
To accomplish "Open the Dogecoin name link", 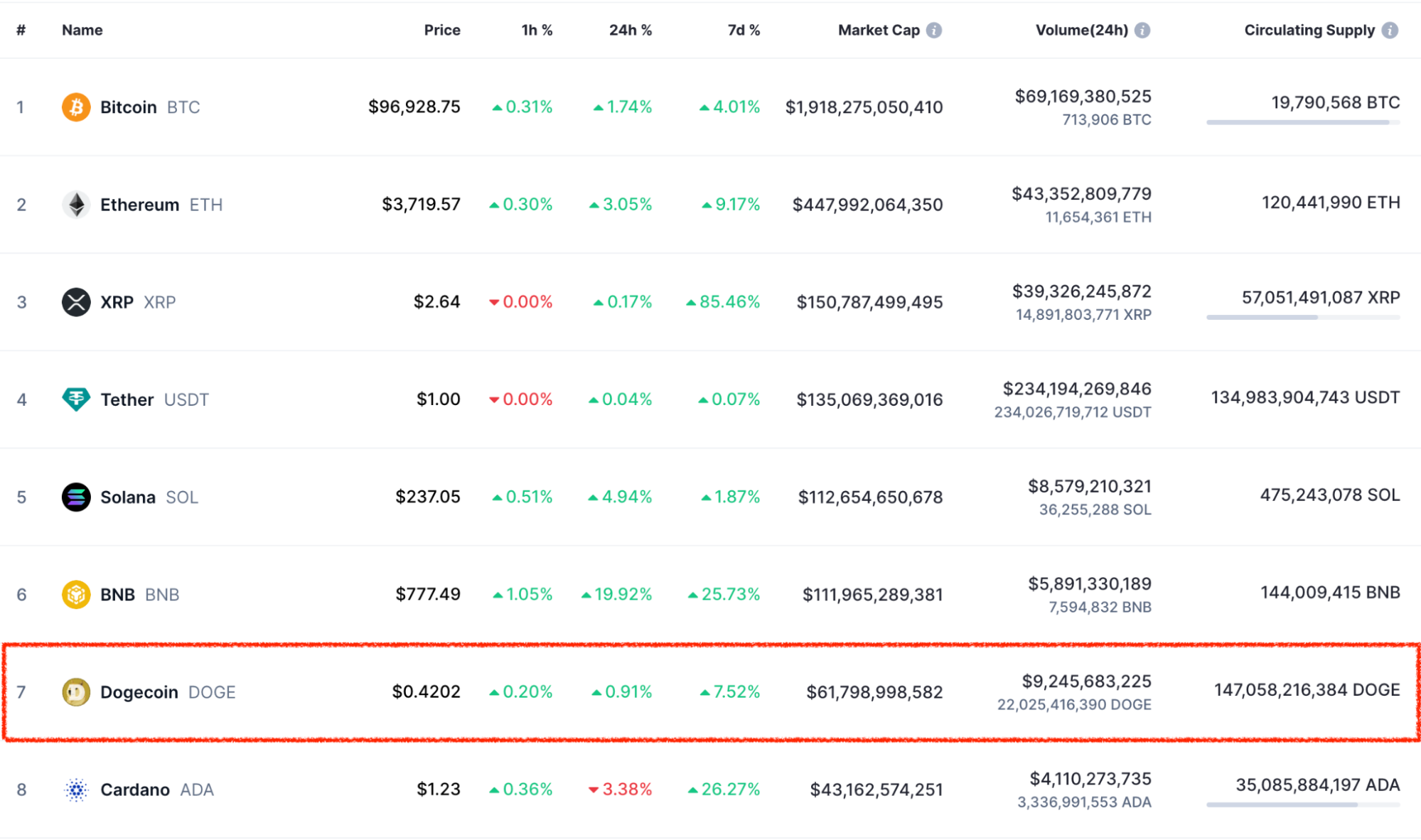I will click(x=139, y=692).
